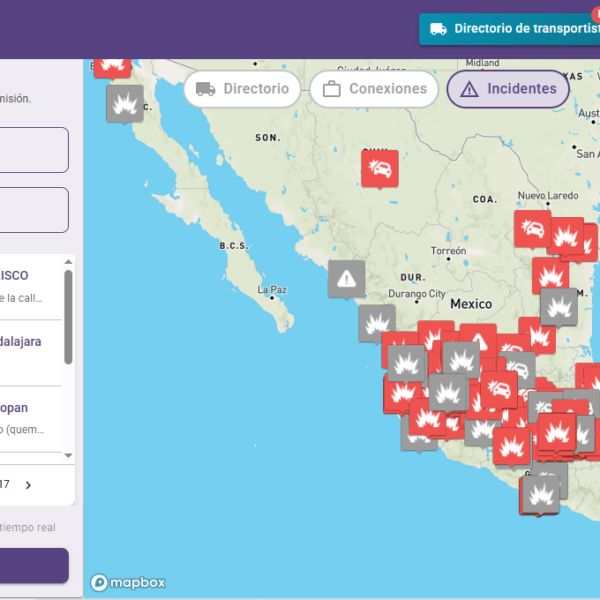Click the red car-crash marker below Nuevo Laredo

click(x=532, y=229)
